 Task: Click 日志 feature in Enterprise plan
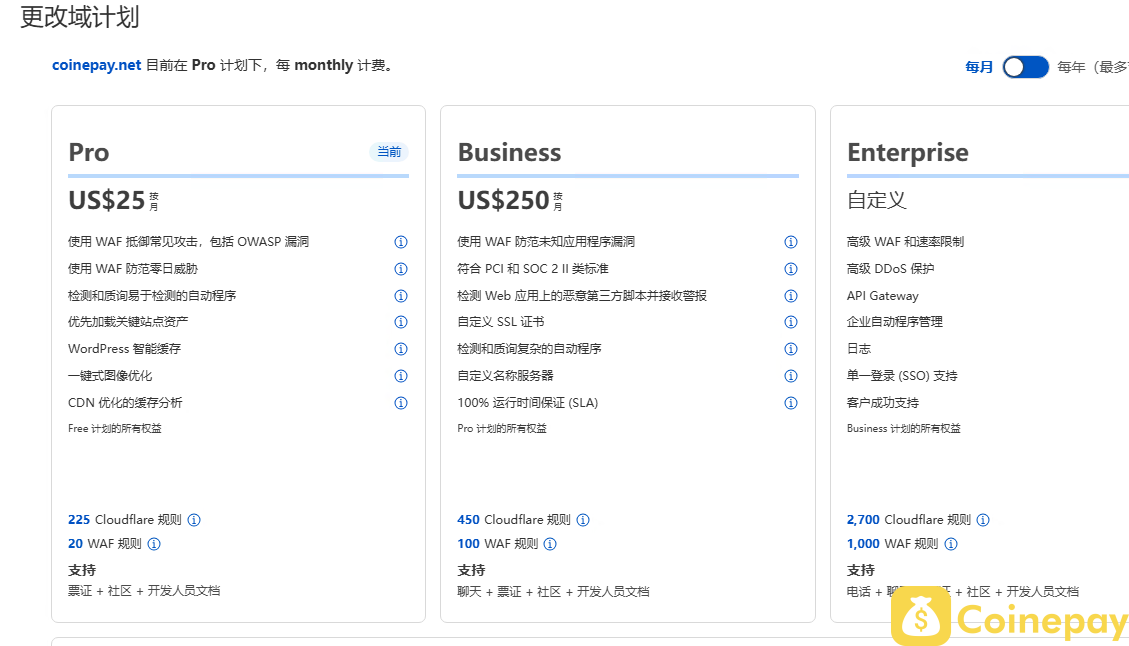(x=859, y=349)
